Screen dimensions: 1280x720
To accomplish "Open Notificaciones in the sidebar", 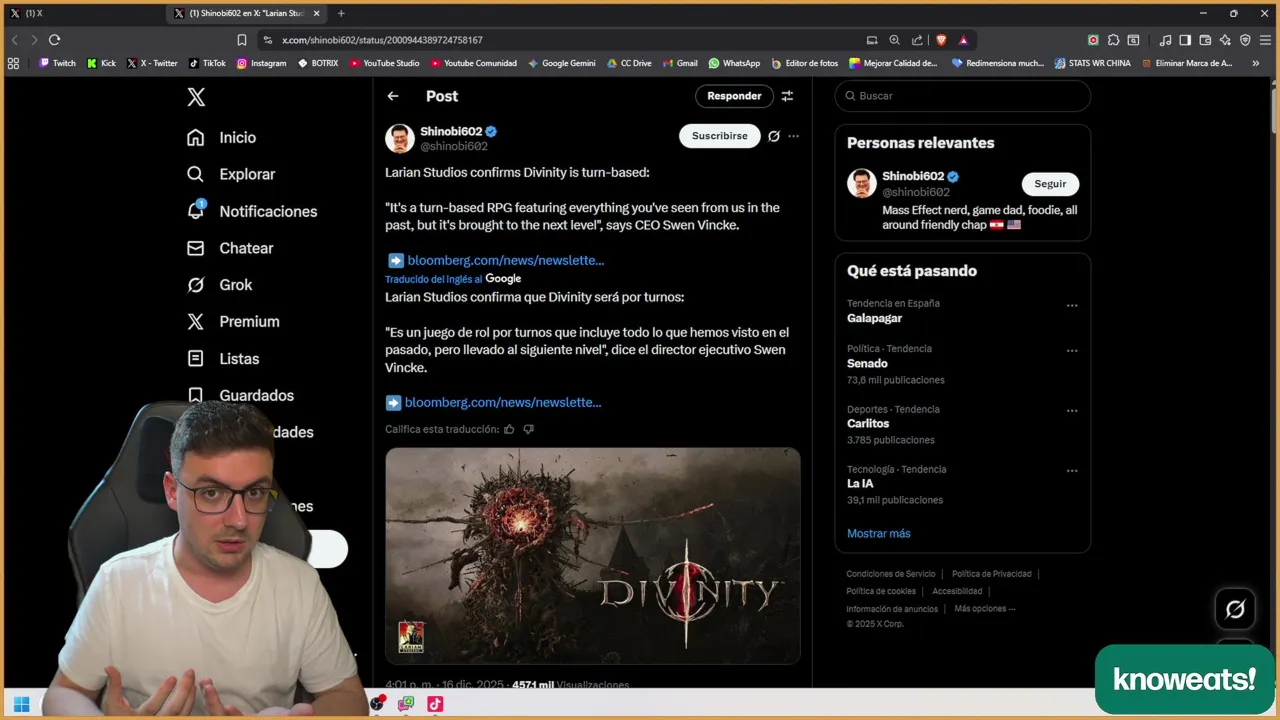I will pyautogui.click(x=252, y=211).
